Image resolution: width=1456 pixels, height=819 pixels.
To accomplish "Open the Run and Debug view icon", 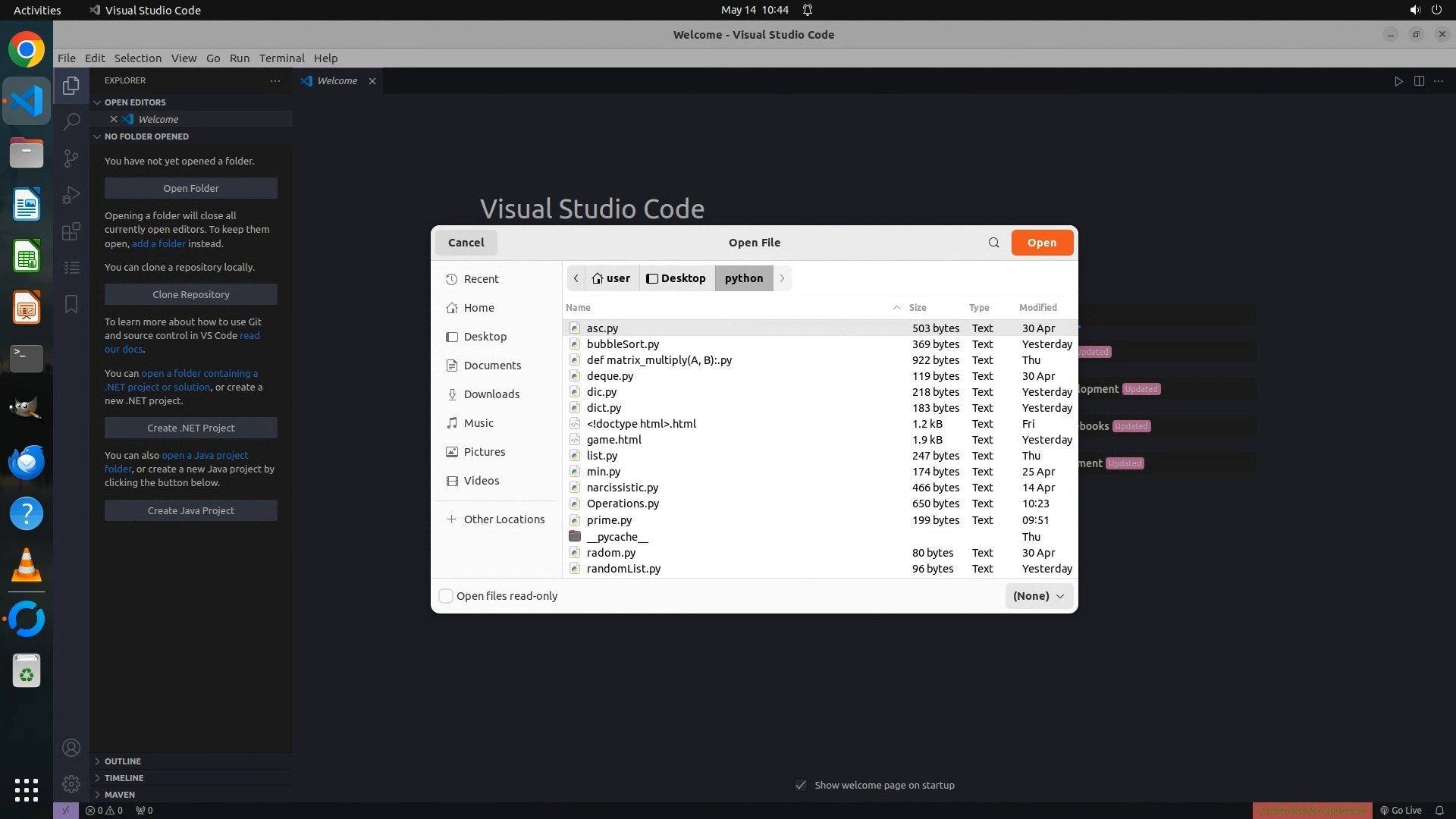I will tap(71, 195).
